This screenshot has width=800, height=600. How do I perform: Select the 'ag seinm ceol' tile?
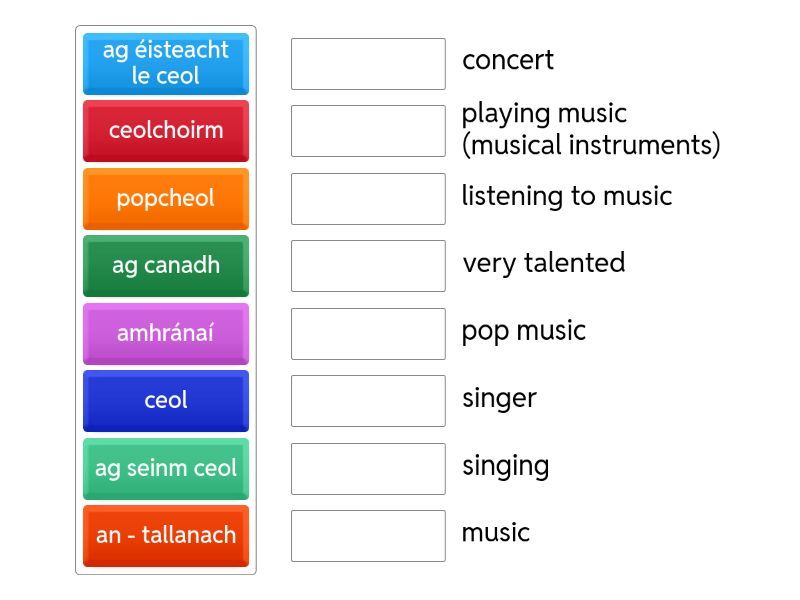166,468
